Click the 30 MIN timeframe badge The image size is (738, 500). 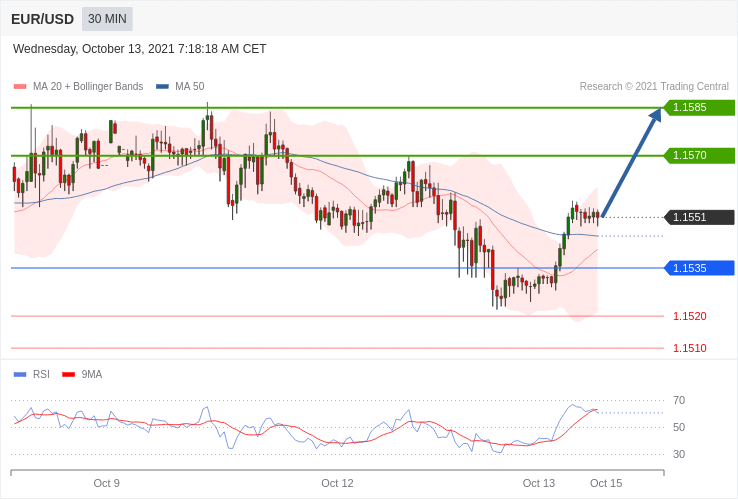107,19
